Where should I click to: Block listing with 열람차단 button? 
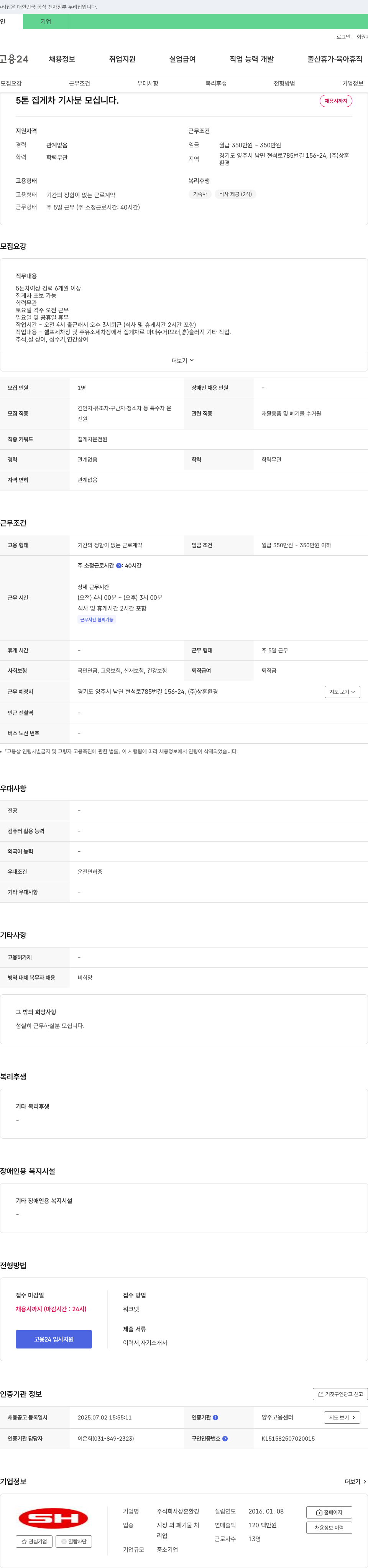coord(74,1541)
